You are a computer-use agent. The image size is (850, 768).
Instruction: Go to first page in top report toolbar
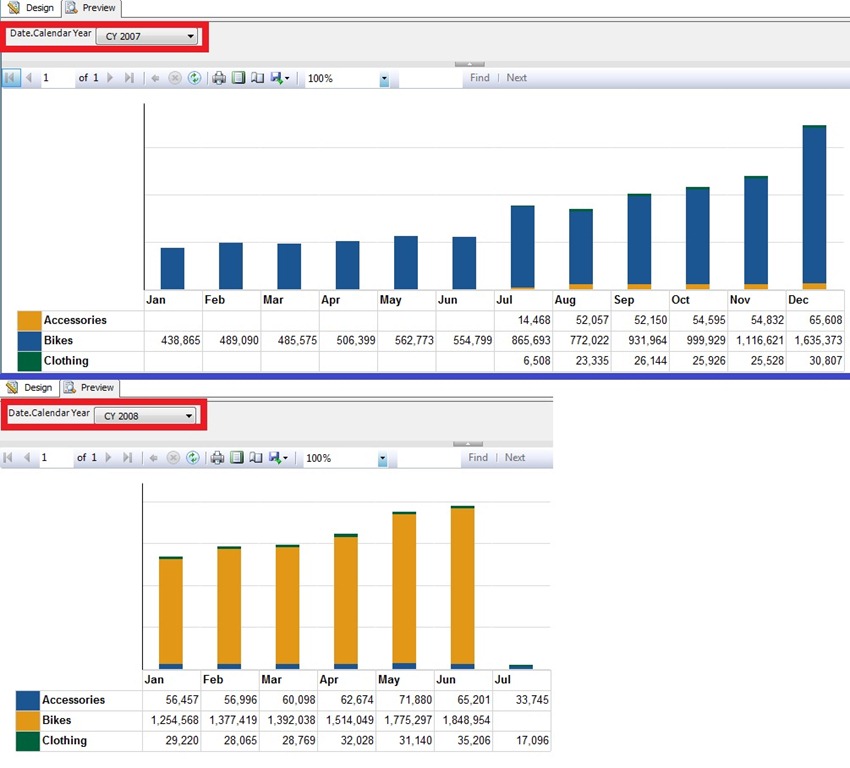[x=10, y=78]
